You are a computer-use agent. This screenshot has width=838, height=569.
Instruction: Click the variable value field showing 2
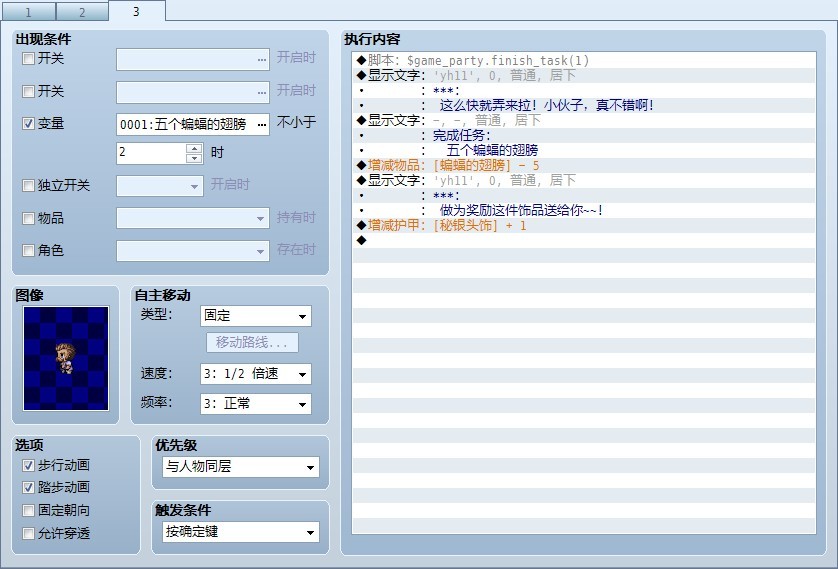[151, 153]
